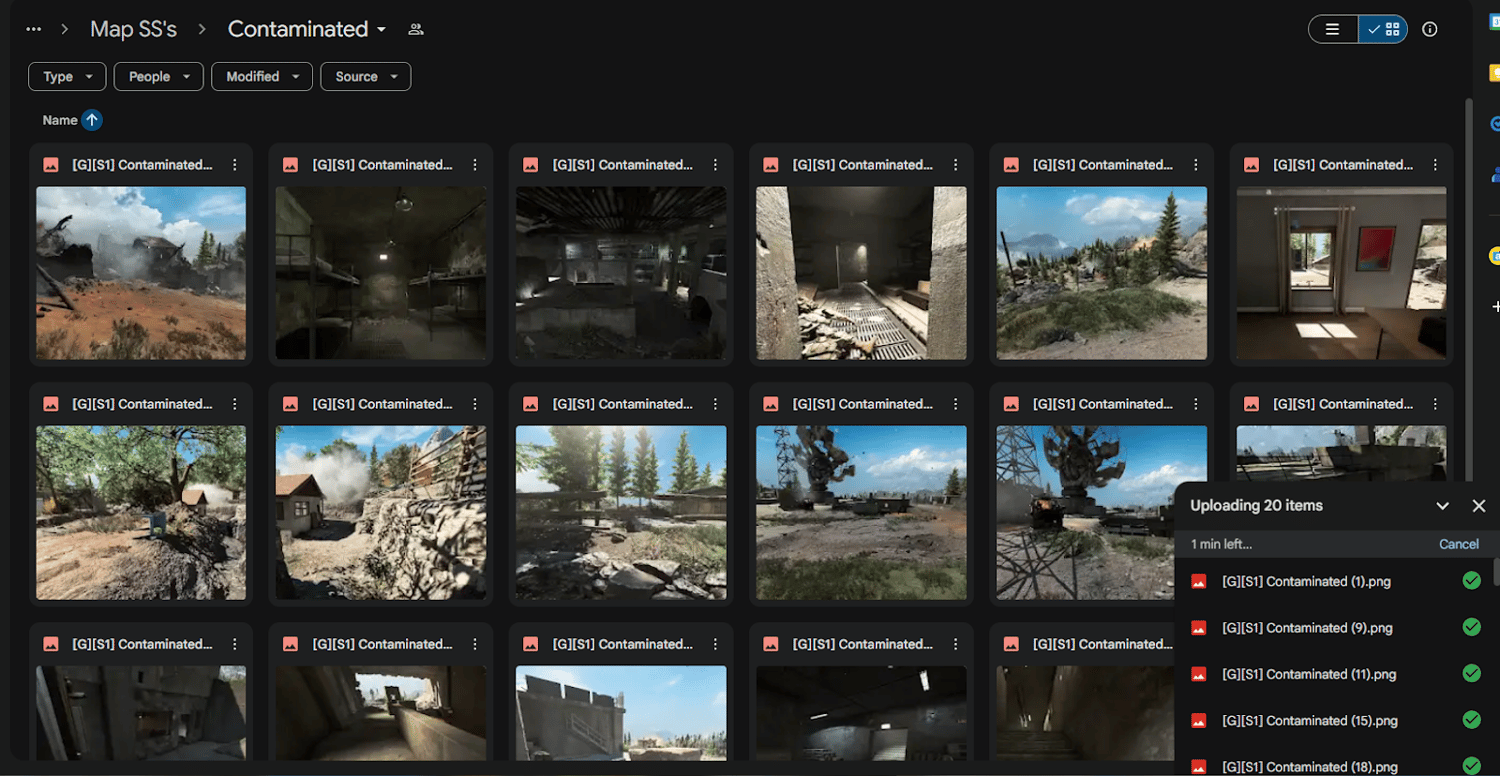Open the Type filter dropdown
1500x776 pixels.
[67, 76]
